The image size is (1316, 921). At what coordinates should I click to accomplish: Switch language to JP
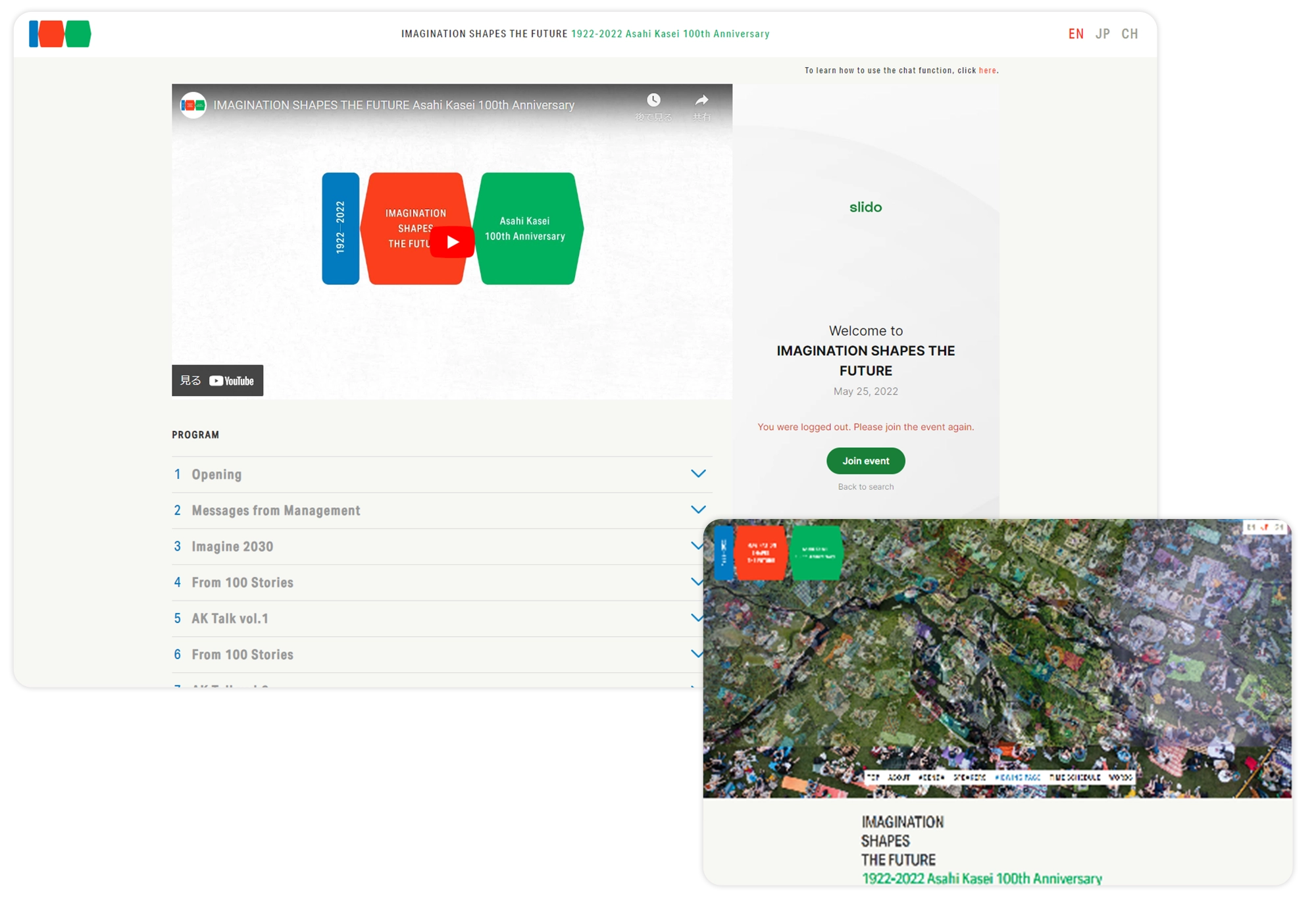(1103, 34)
